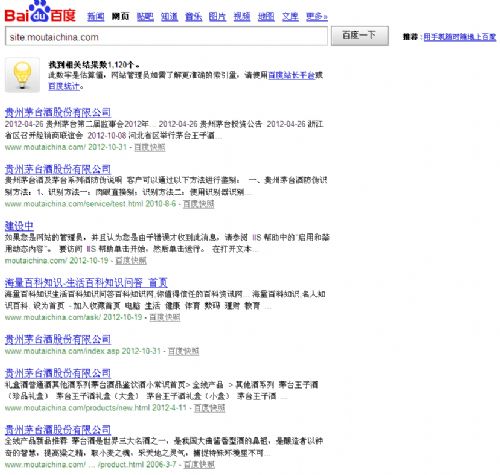View 百度快照 for index.asp result
This screenshot has height=475, width=500.
pyautogui.click(x=183, y=351)
